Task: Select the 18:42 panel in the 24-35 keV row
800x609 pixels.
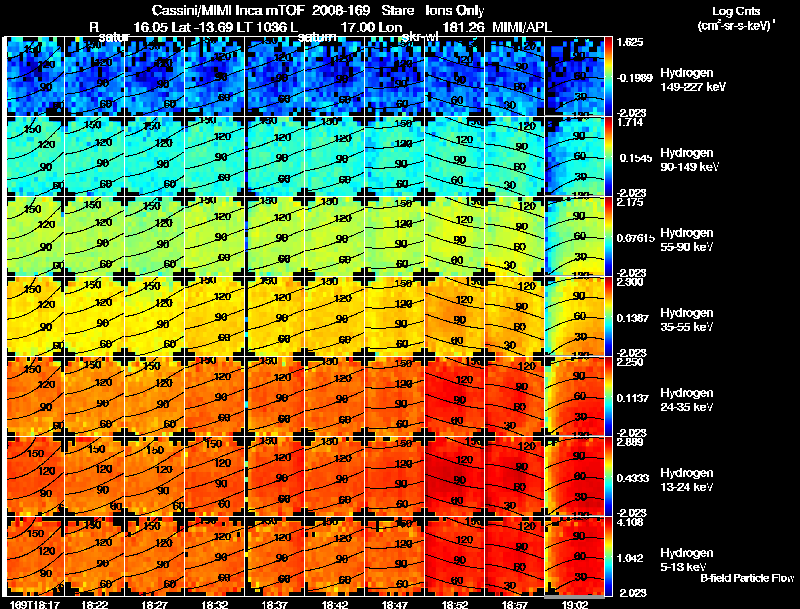Action: (x=335, y=396)
